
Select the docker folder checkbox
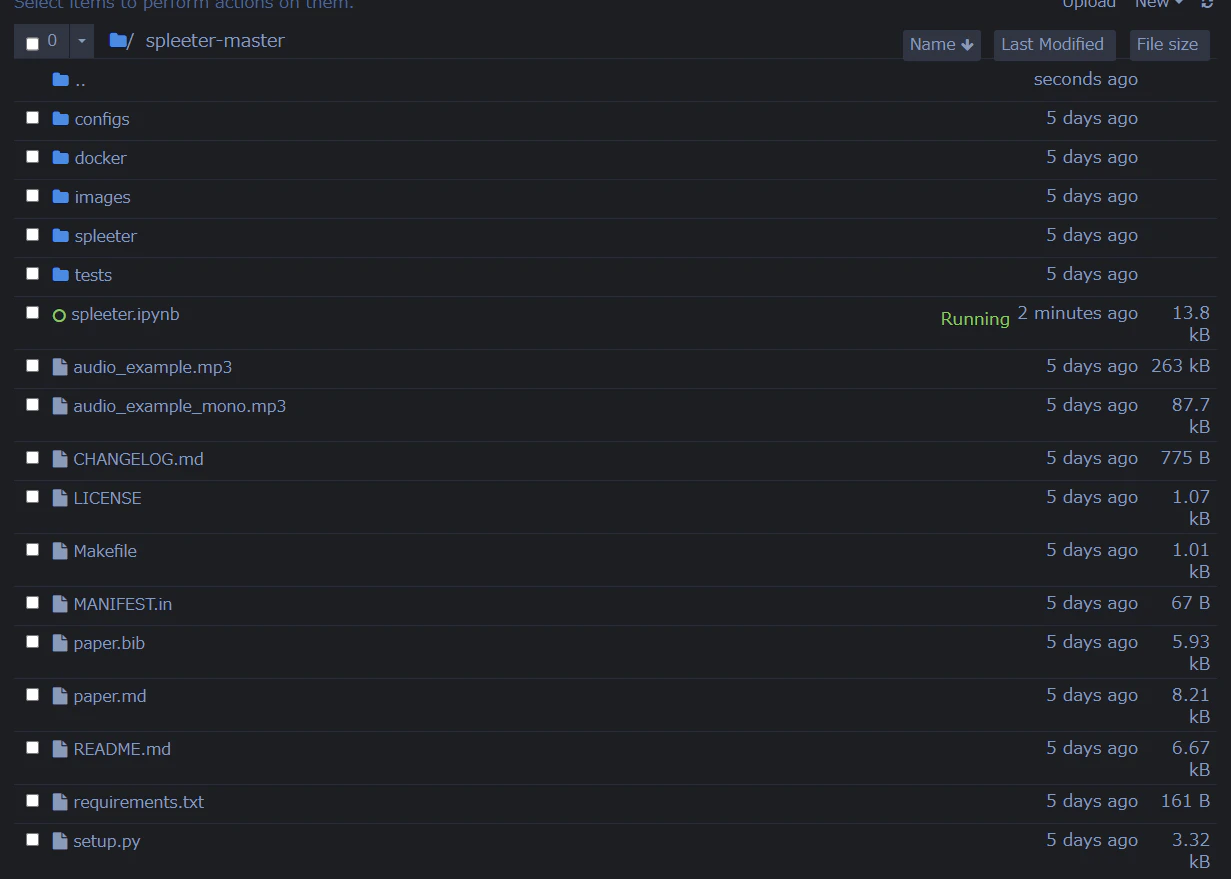click(32, 157)
